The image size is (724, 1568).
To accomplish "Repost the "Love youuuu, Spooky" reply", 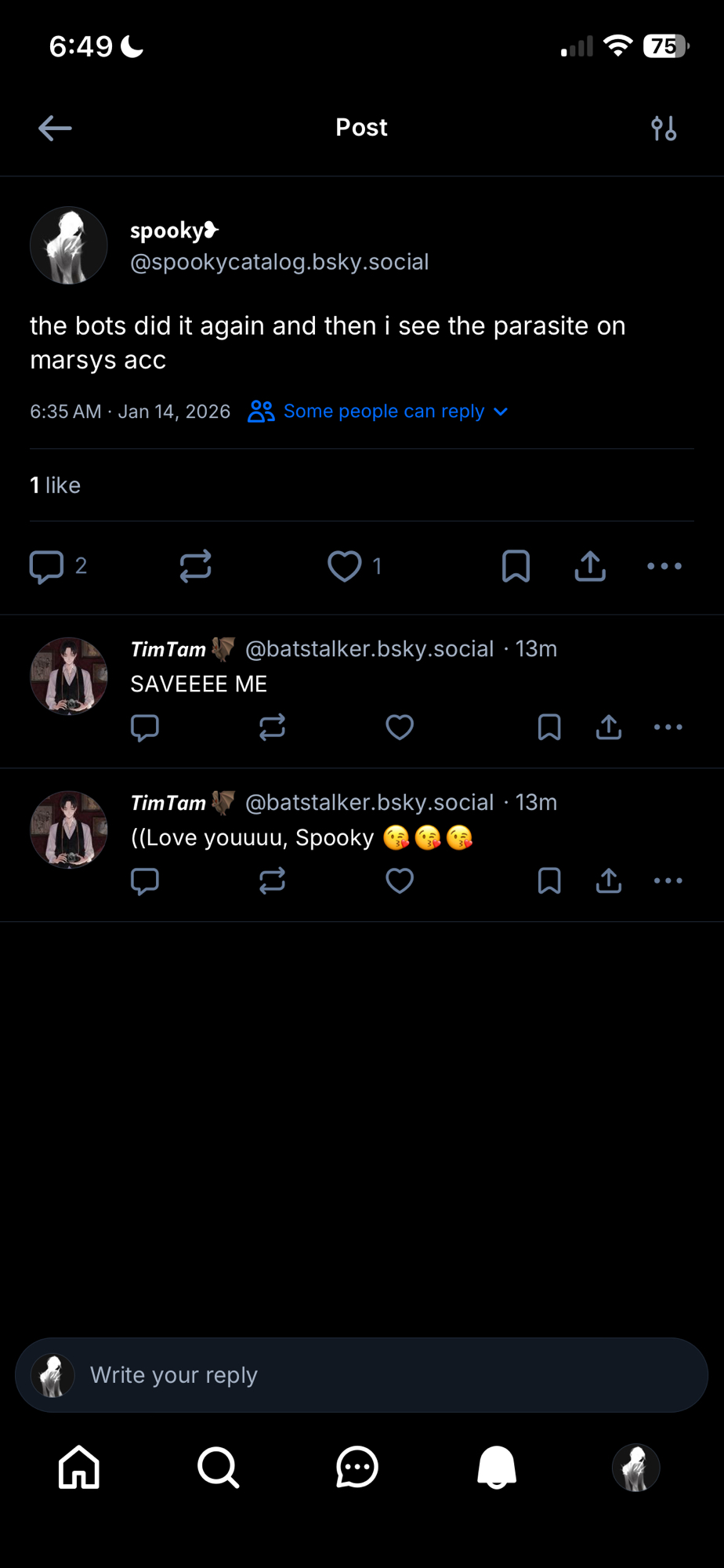I will pyautogui.click(x=272, y=881).
